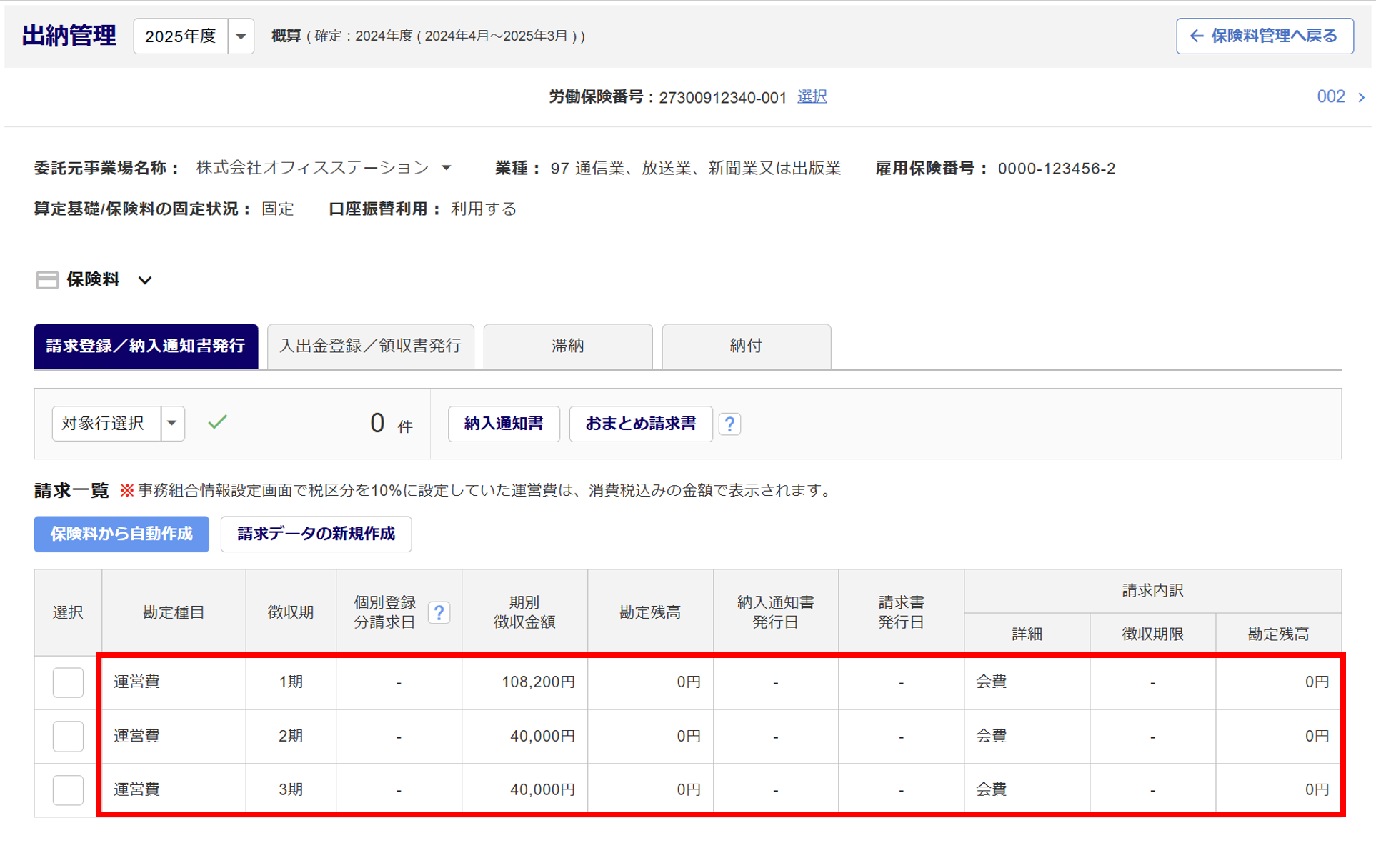Open the 2025年度 year dropdown

[x=241, y=36]
